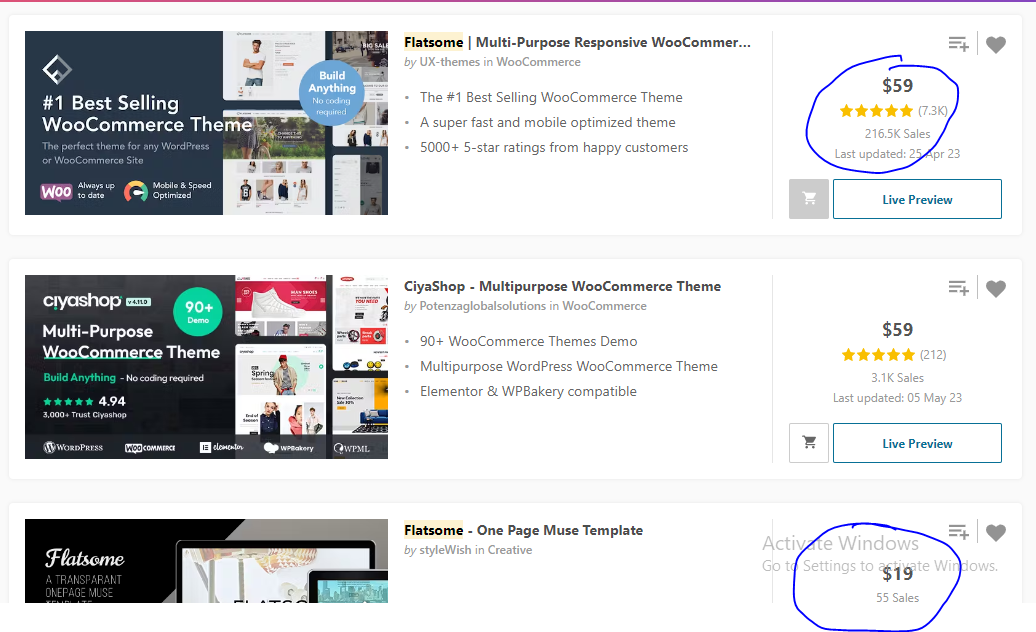Add CiyaShop theme to collection

958,288
